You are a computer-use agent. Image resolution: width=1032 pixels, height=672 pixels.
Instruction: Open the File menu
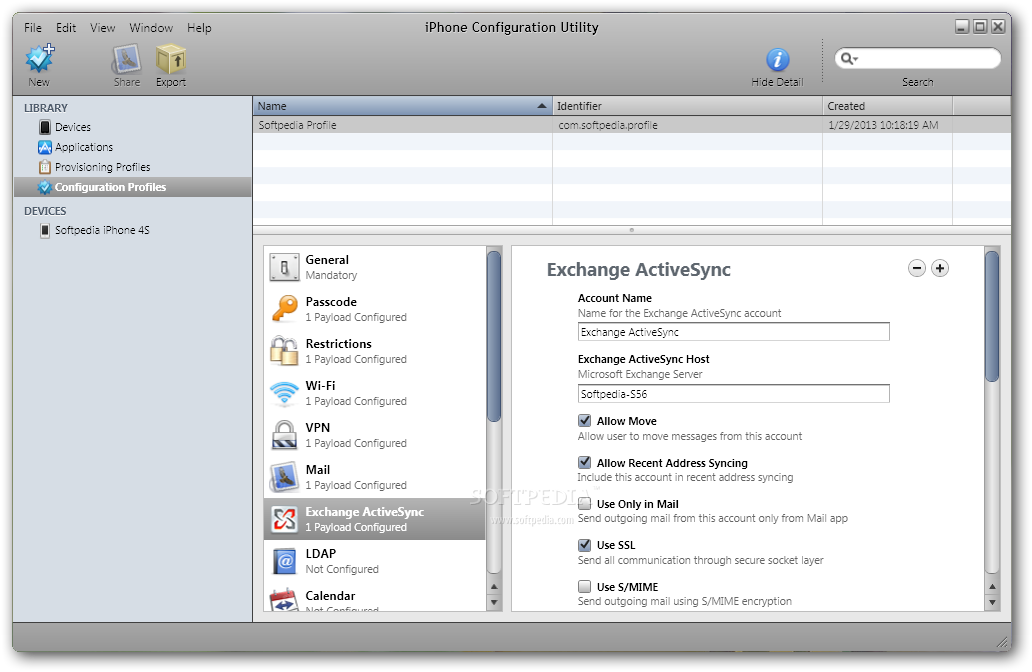click(33, 28)
